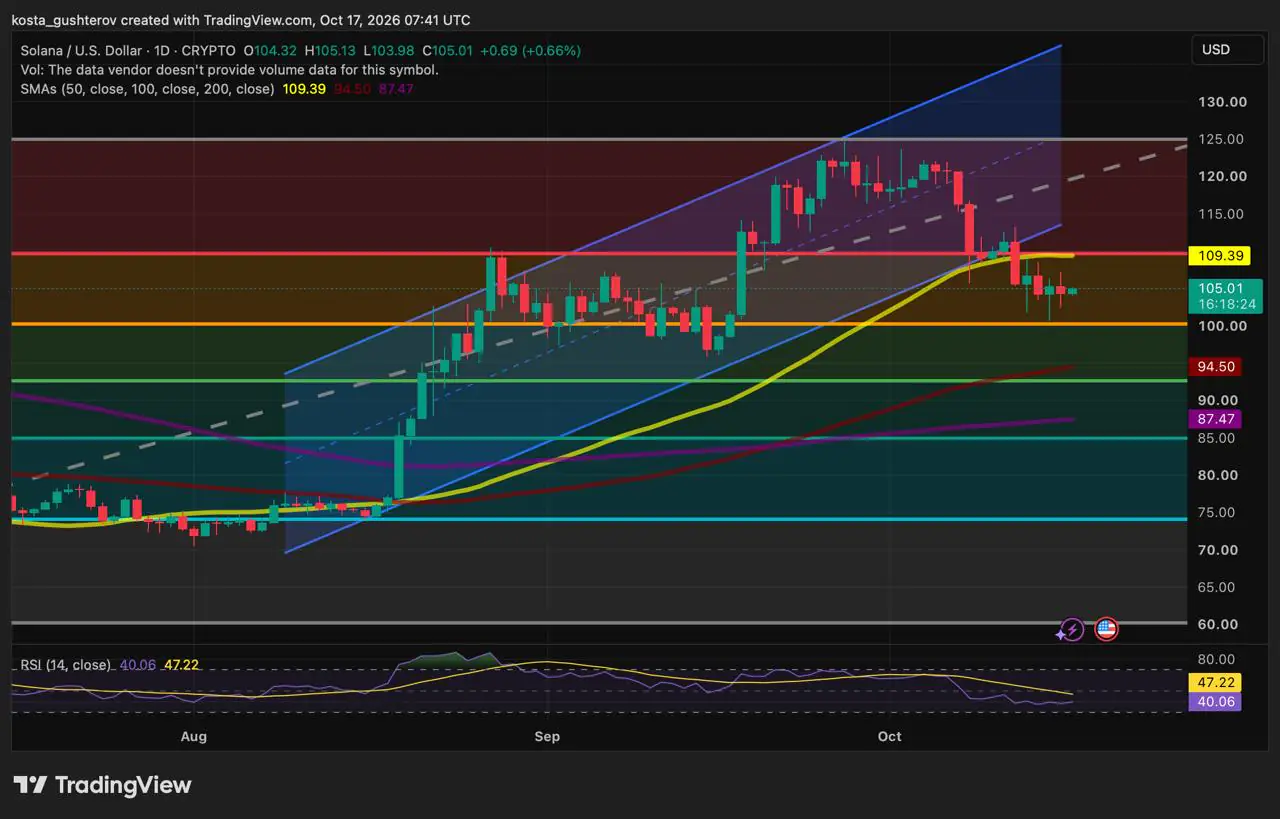Click the Vol data vendor notice line
The height and width of the screenshot is (819, 1280).
pos(229,70)
